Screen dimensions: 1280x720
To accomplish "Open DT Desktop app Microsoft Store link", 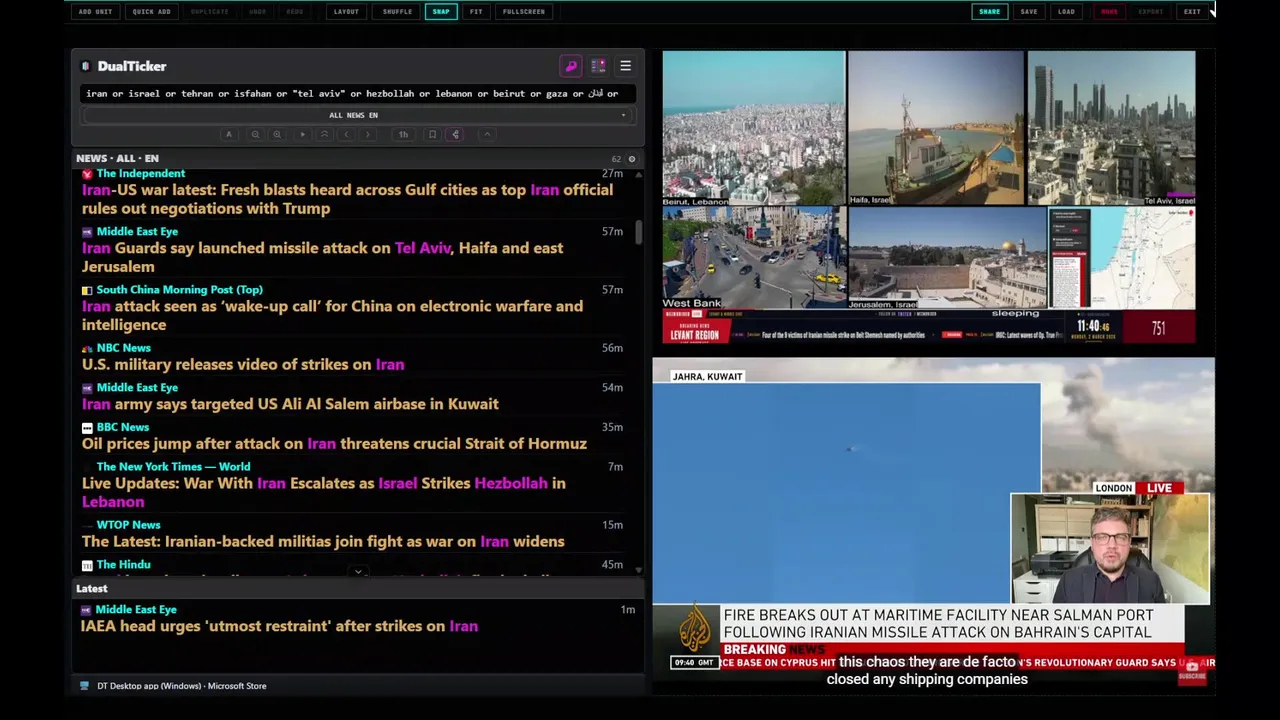I will (181, 686).
